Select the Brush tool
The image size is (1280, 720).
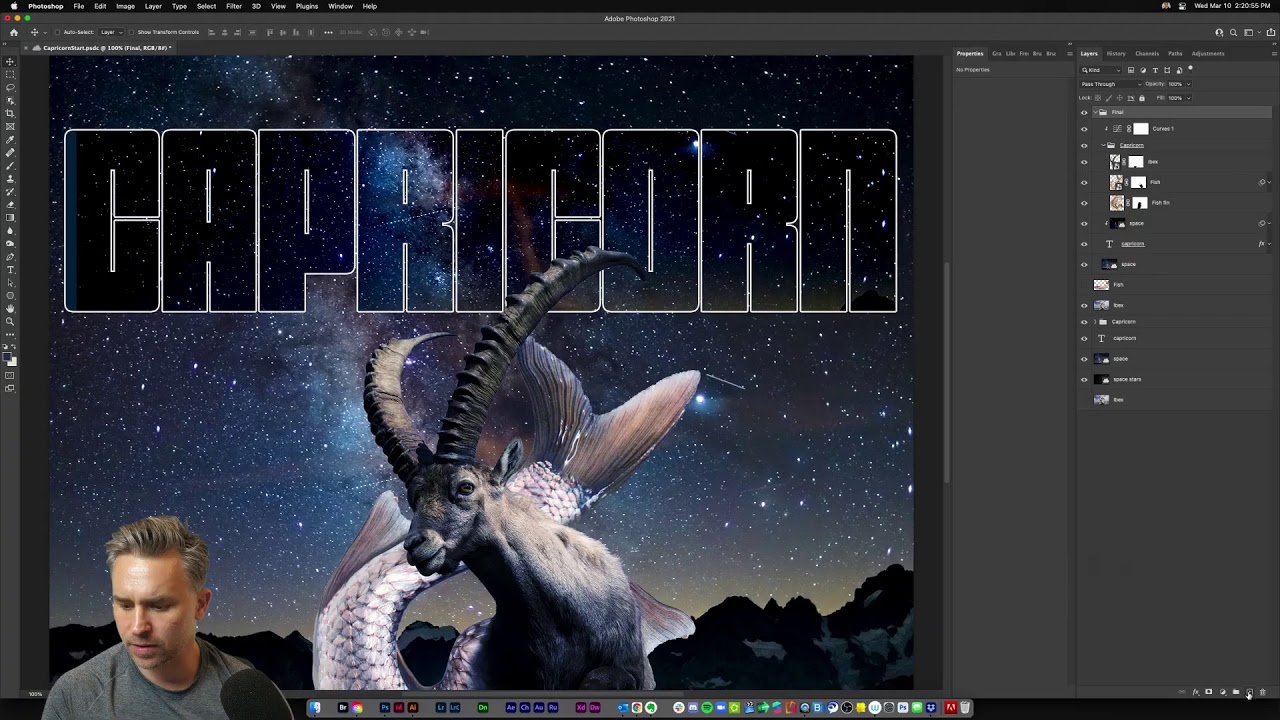coord(10,165)
